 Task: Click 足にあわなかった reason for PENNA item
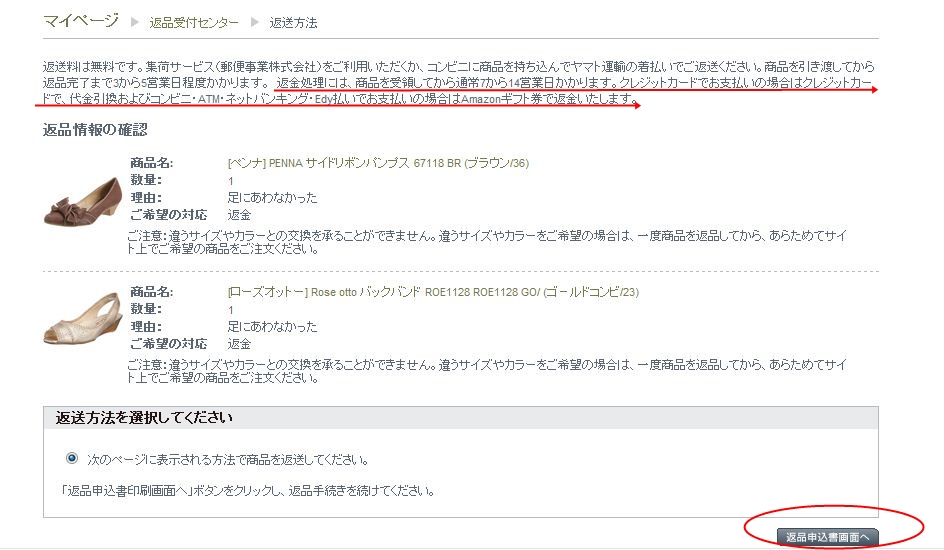(x=272, y=197)
